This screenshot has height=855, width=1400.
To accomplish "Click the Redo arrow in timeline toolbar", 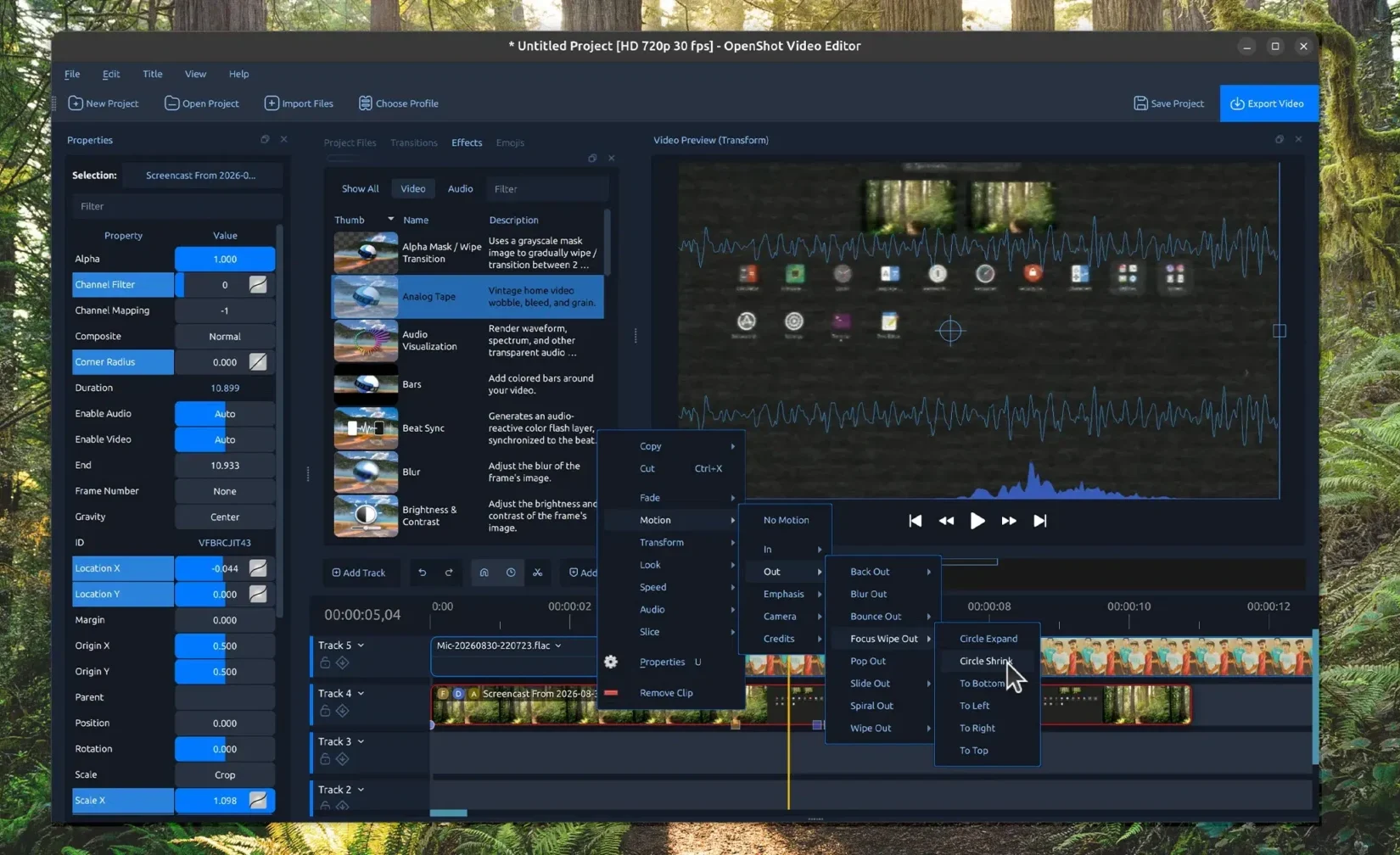I will [449, 573].
